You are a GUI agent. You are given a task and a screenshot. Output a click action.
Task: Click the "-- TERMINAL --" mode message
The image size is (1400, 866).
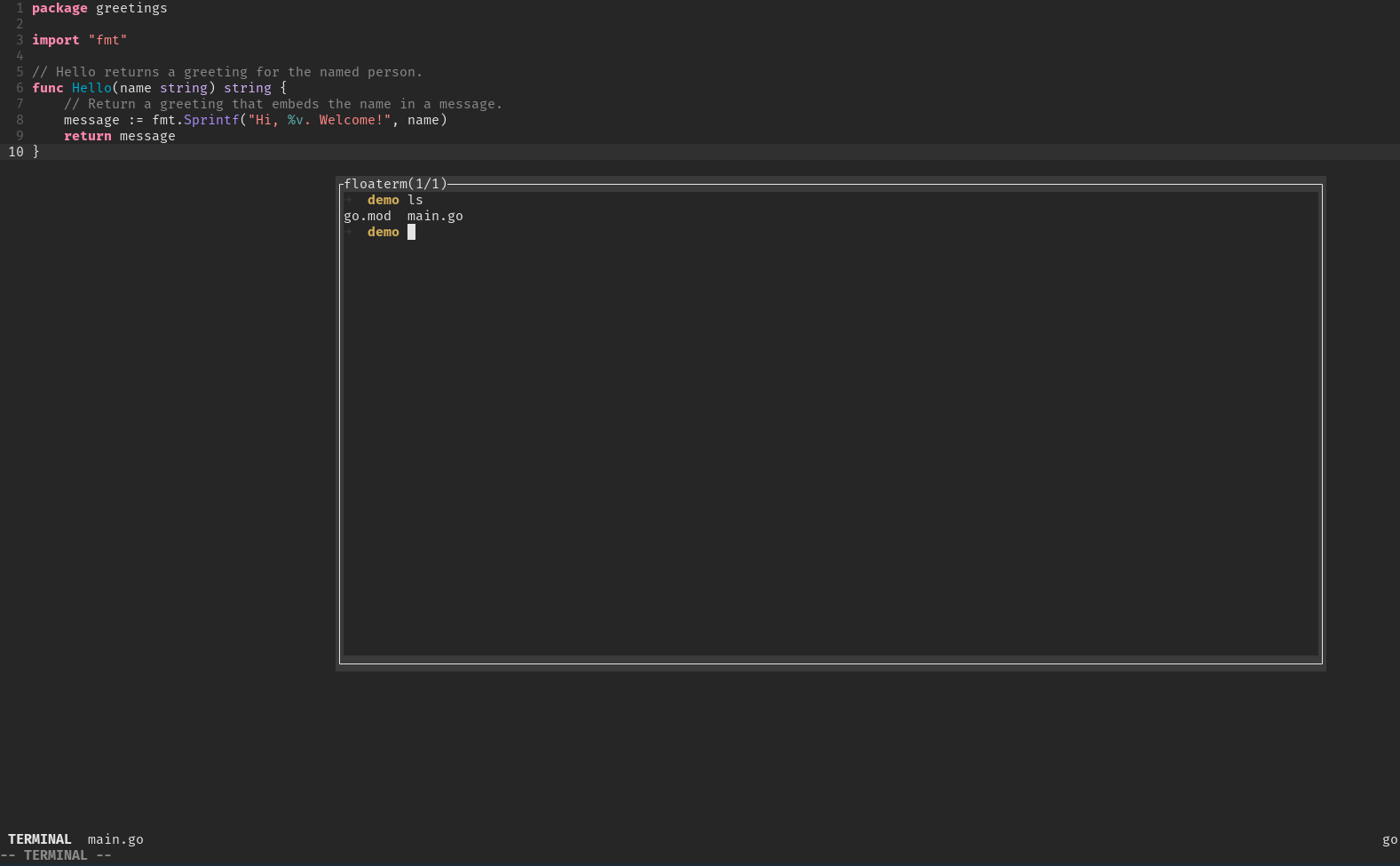click(x=56, y=855)
